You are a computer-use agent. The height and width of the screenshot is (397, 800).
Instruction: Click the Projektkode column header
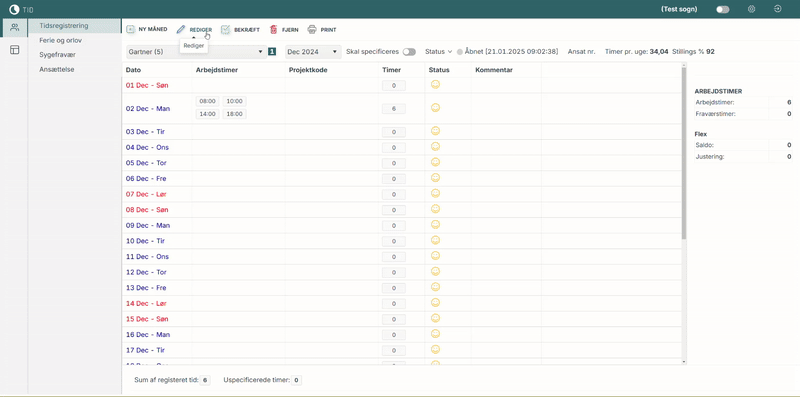[x=308, y=70]
